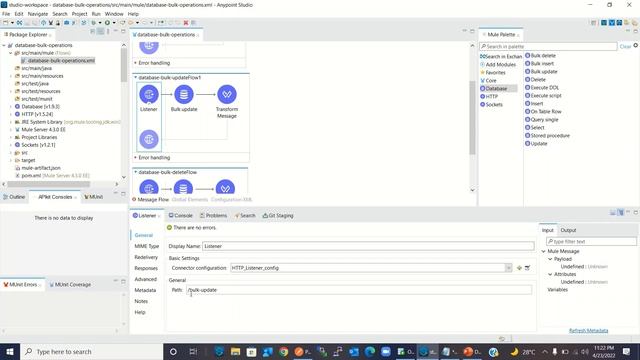Select the Transform Message node in updateFlow1
This screenshot has height=360, width=640.
[227, 95]
